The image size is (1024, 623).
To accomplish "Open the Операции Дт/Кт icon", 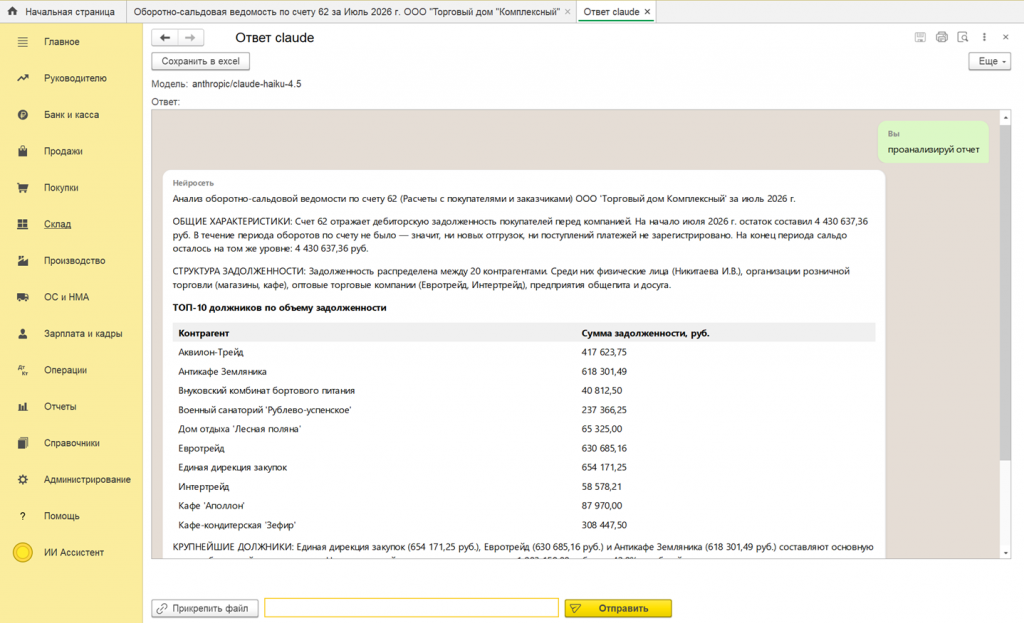I will 23,370.
